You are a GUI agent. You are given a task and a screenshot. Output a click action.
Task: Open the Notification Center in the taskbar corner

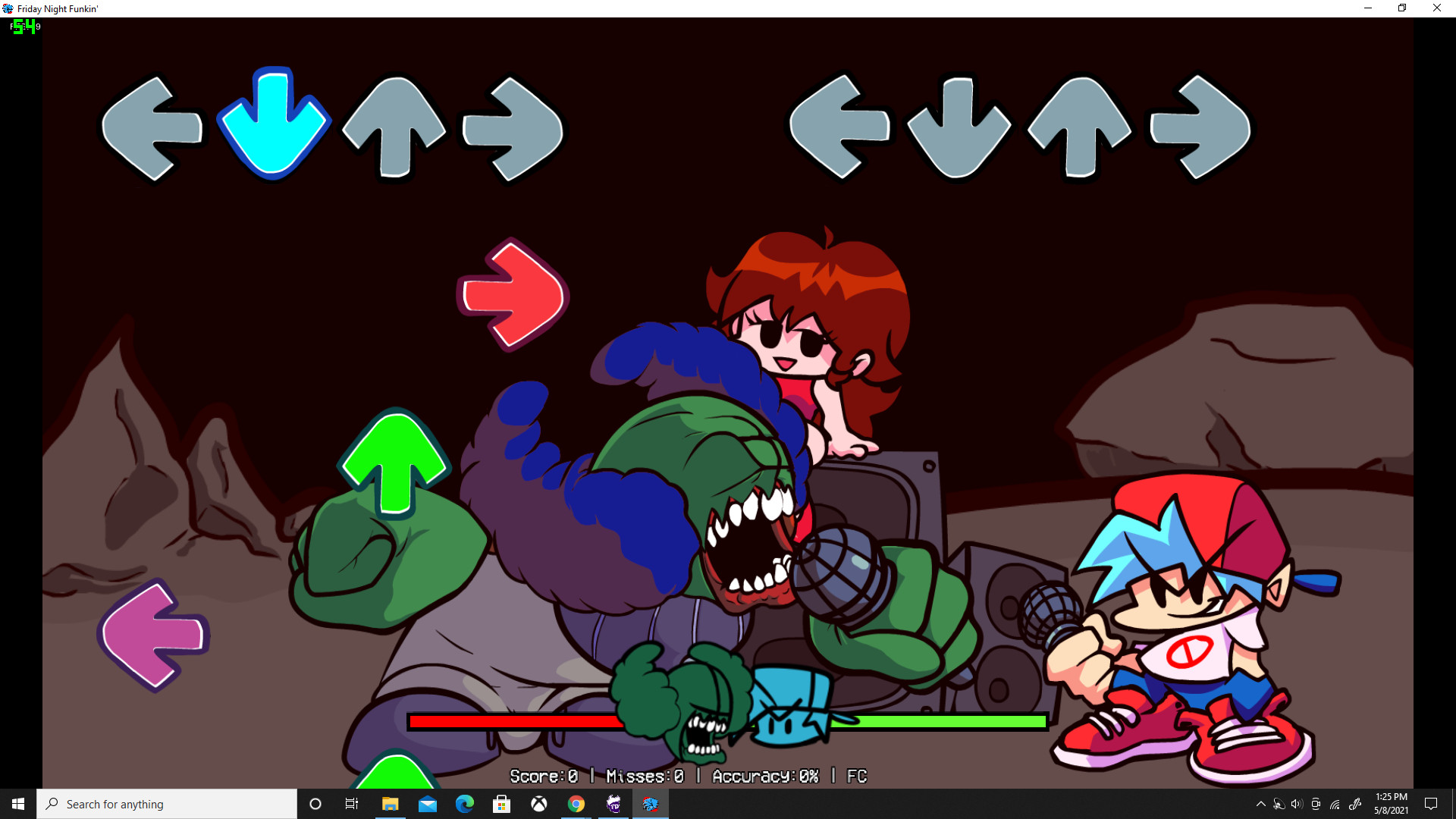point(1432,804)
